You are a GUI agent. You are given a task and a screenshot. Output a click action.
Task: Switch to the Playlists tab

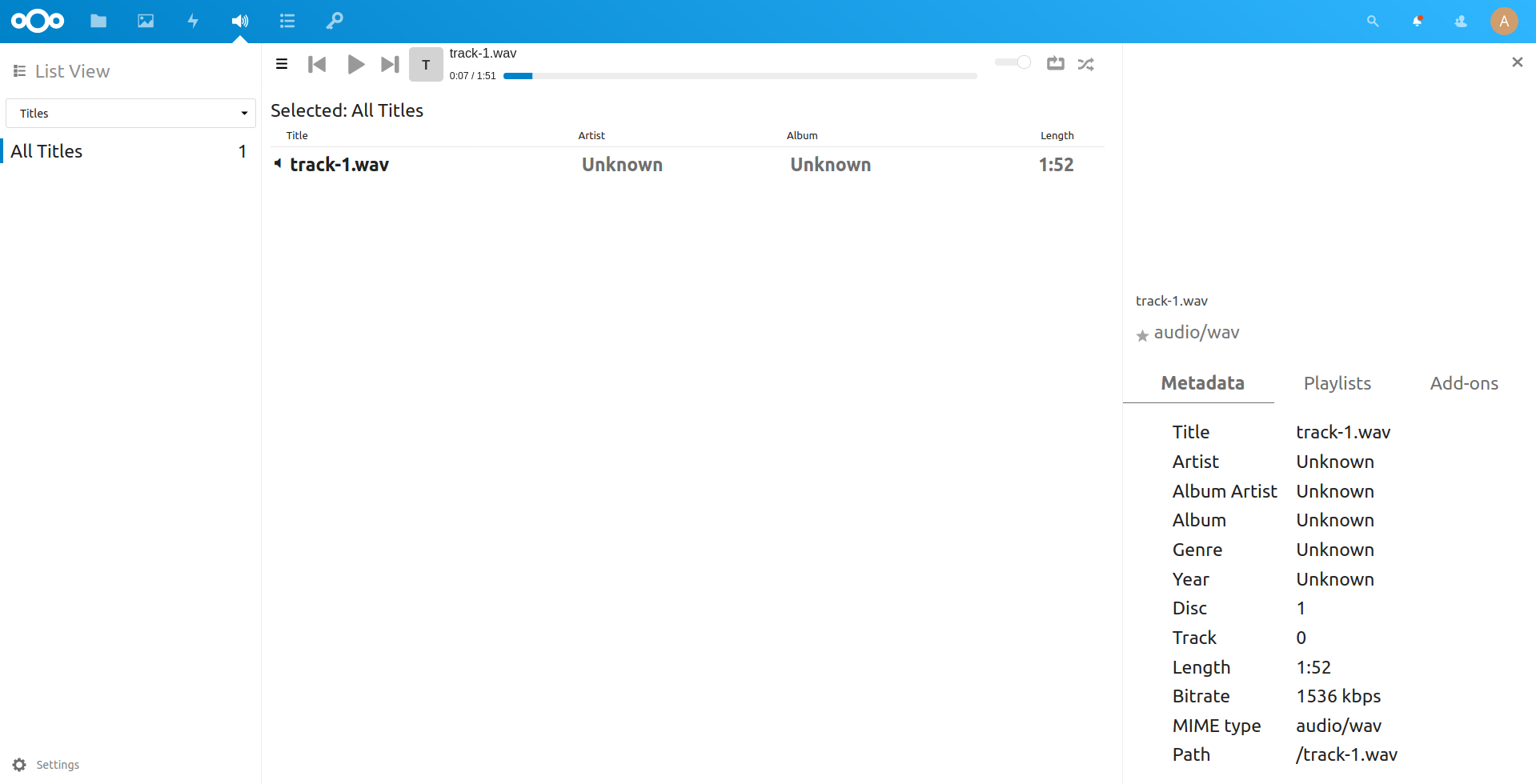coord(1337,383)
